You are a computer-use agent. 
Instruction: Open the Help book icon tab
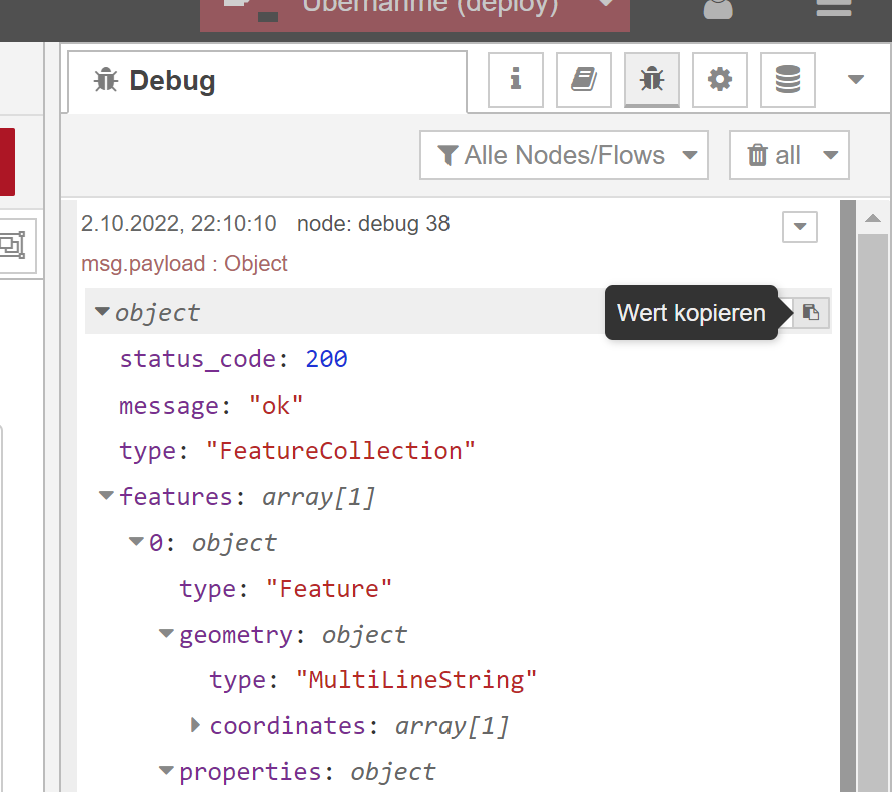(583, 80)
